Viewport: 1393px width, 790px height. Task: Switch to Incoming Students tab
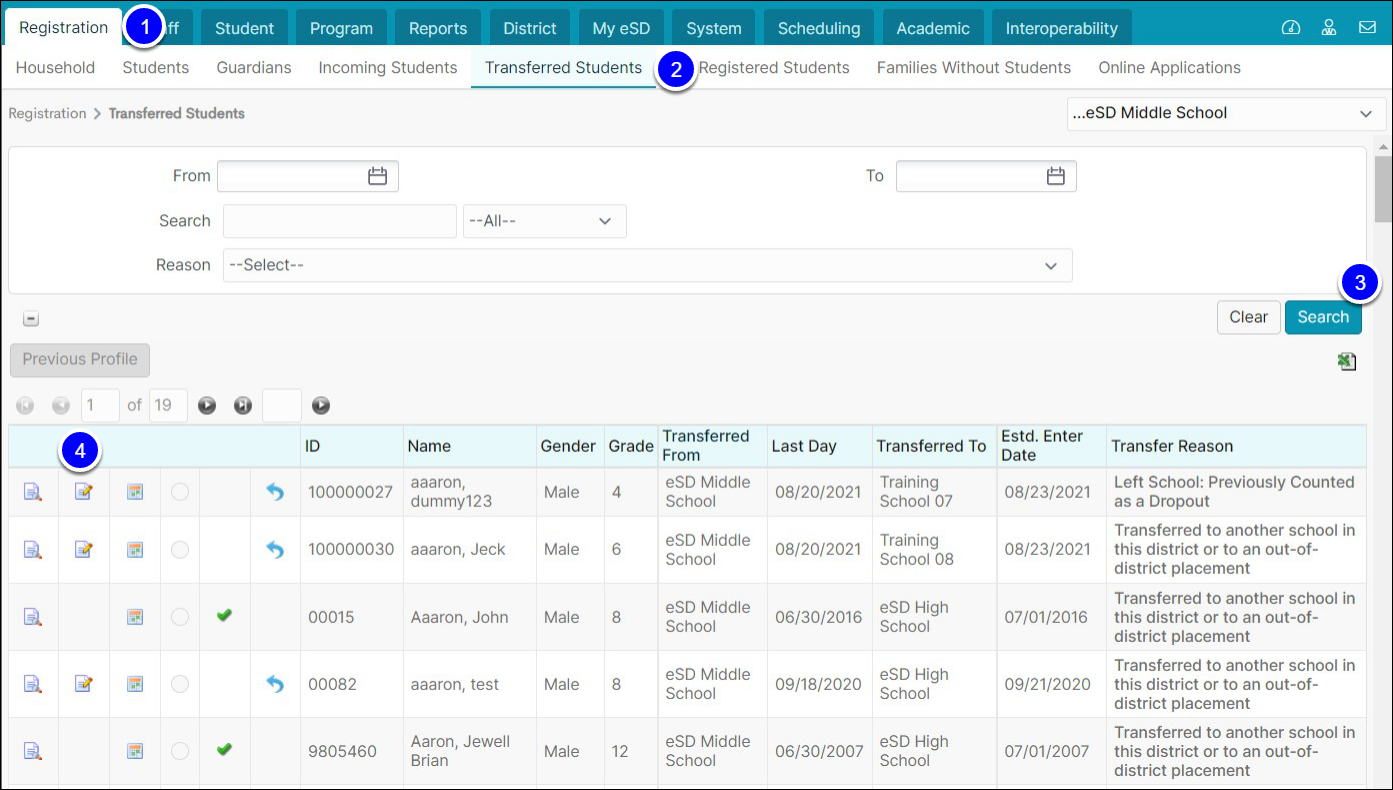pos(388,68)
